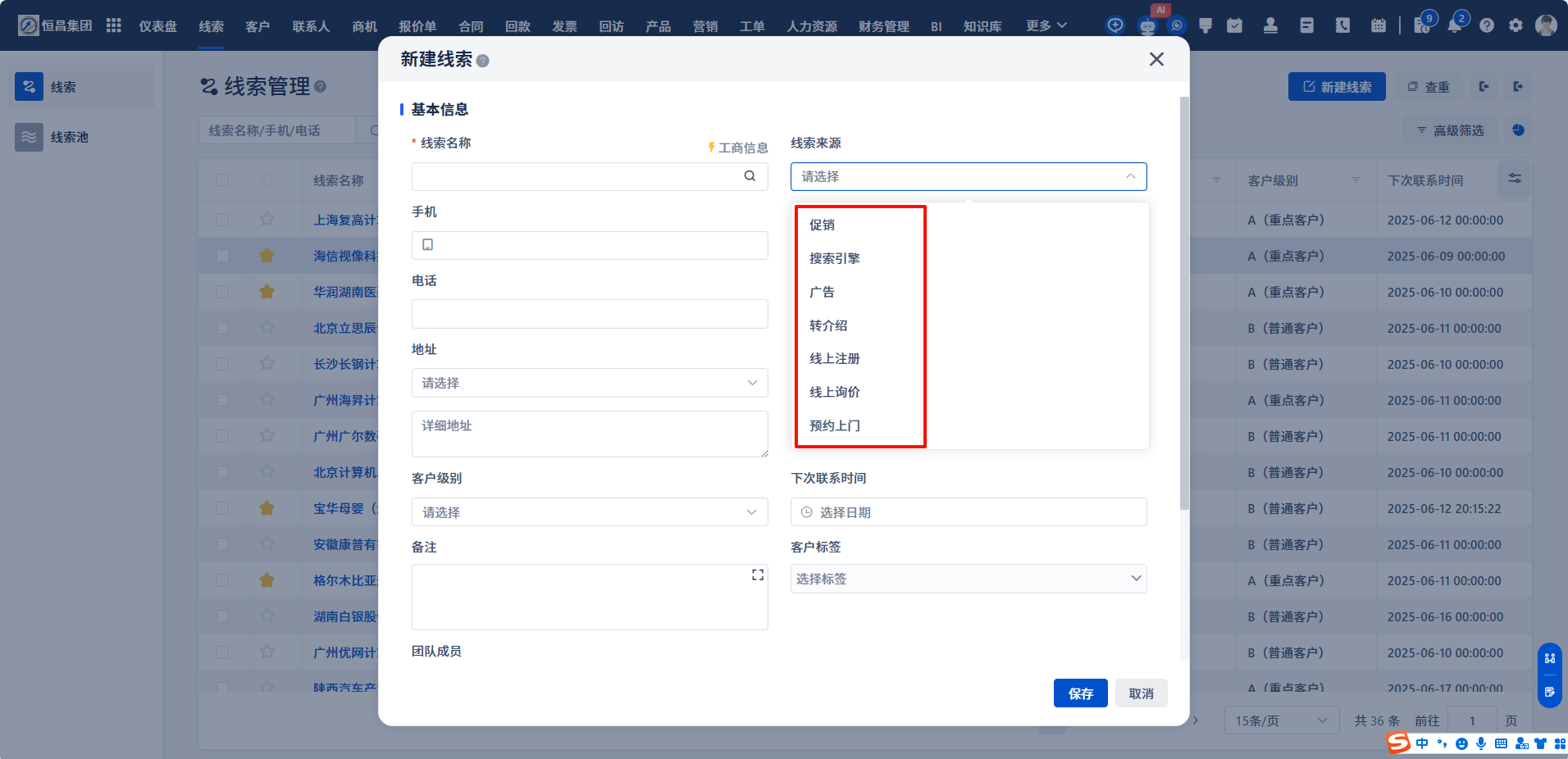
Task: Toggle the favorite star for 格尔木比亚 row
Action: pos(267,580)
